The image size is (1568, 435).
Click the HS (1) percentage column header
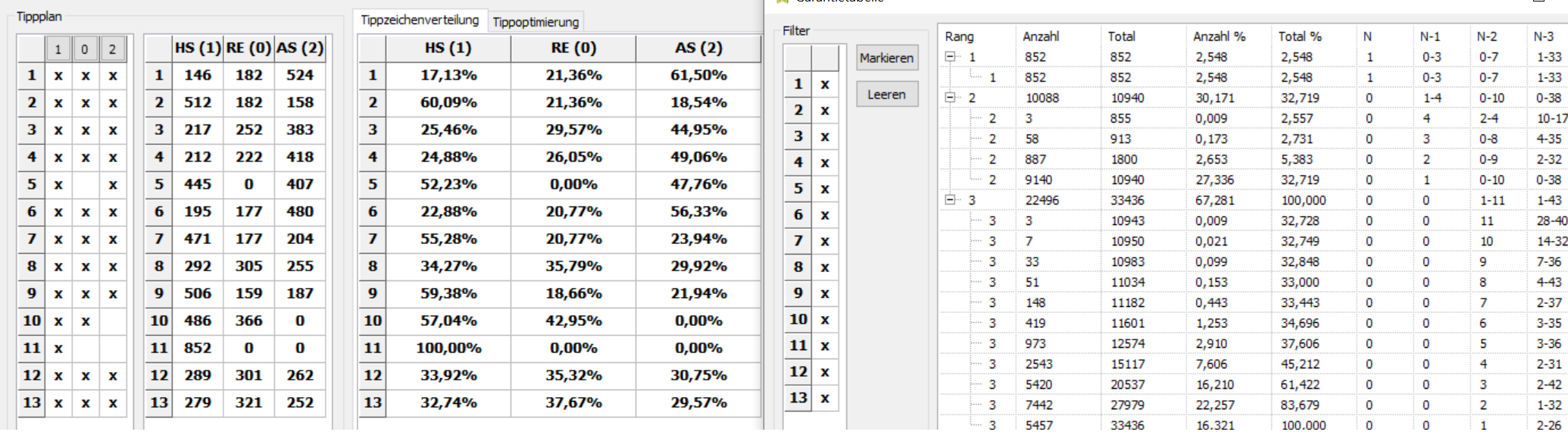point(448,48)
